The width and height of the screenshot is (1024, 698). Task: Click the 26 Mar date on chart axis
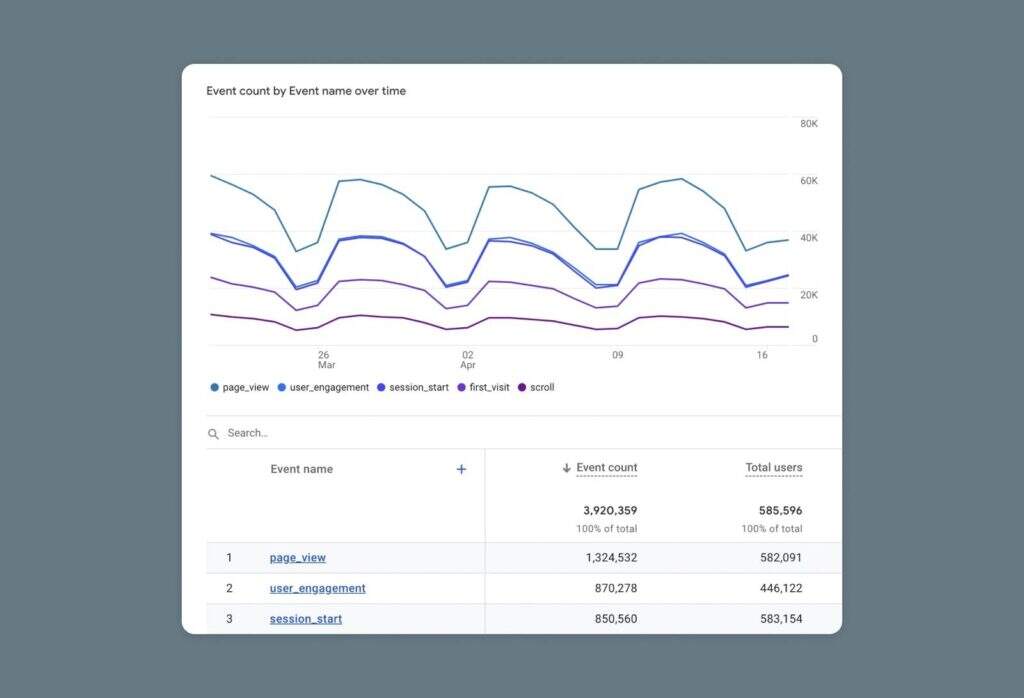click(x=323, y=360)
